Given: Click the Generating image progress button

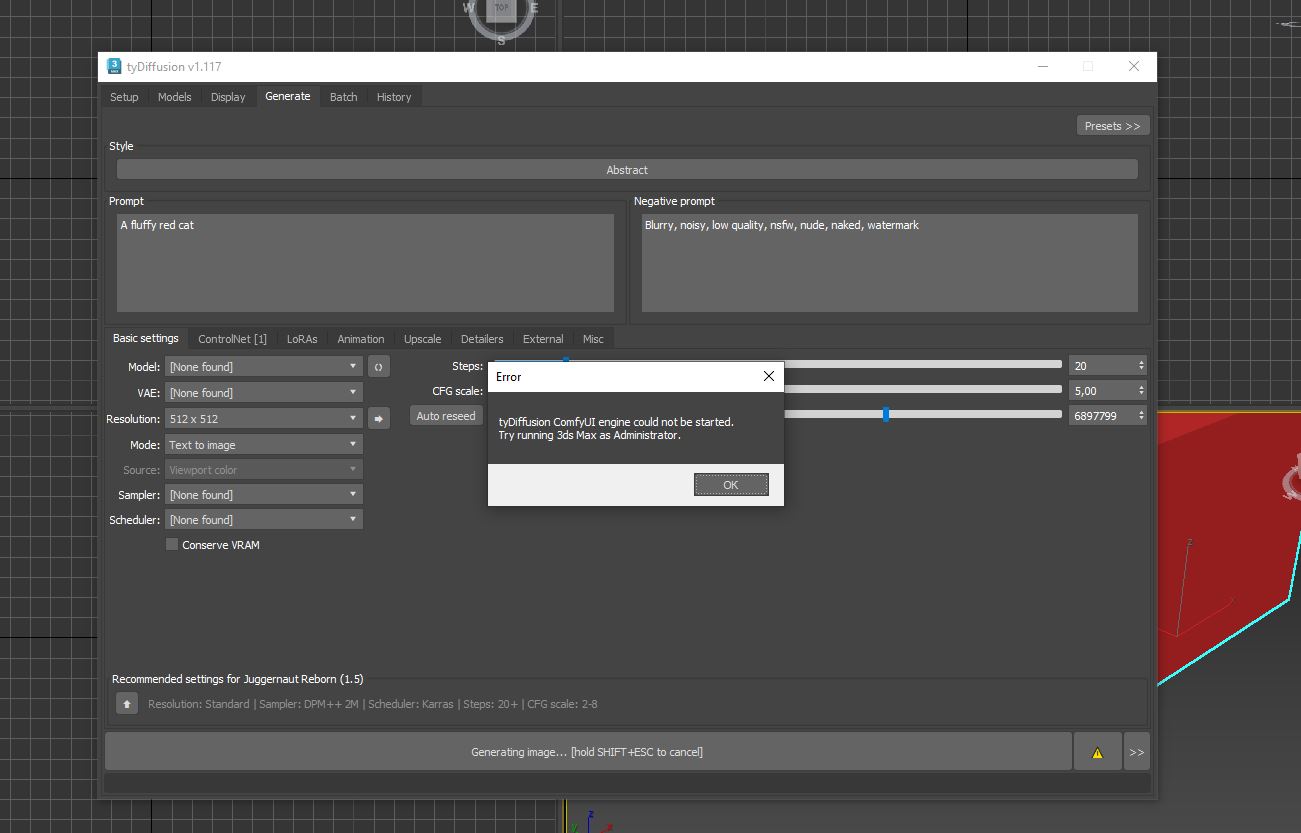Looking at the screenshot, I should click(587, 752).
